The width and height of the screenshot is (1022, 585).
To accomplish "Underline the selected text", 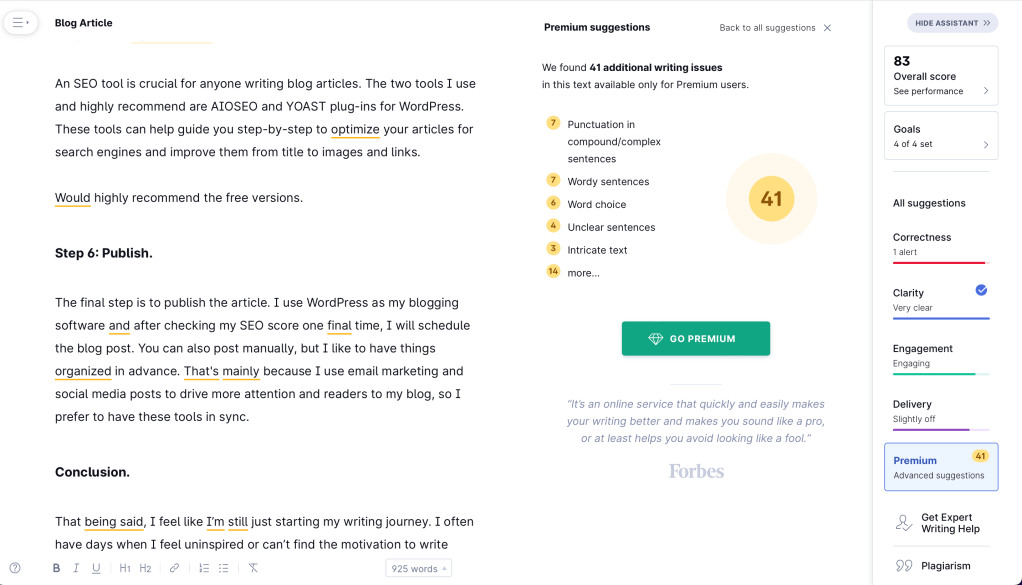I will (96, 567).
